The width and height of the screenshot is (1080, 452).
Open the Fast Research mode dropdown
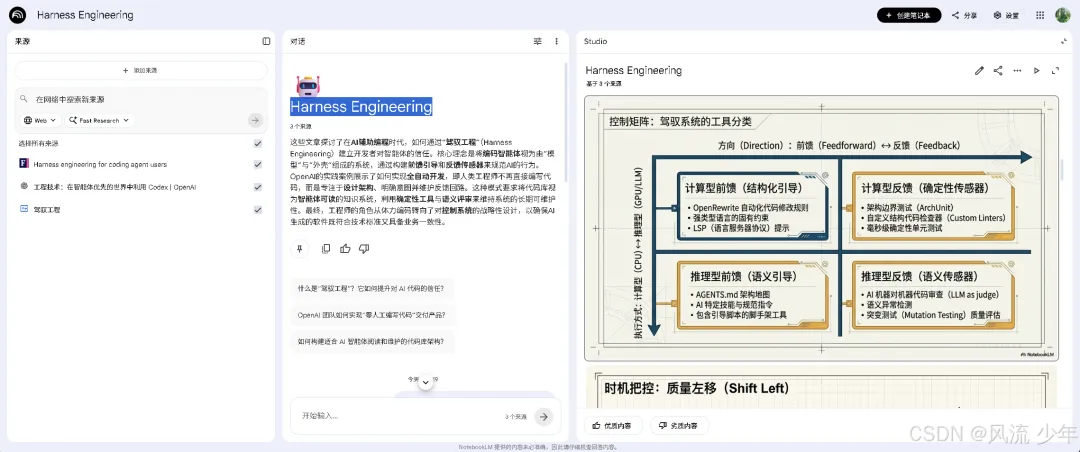pos(99,121)
